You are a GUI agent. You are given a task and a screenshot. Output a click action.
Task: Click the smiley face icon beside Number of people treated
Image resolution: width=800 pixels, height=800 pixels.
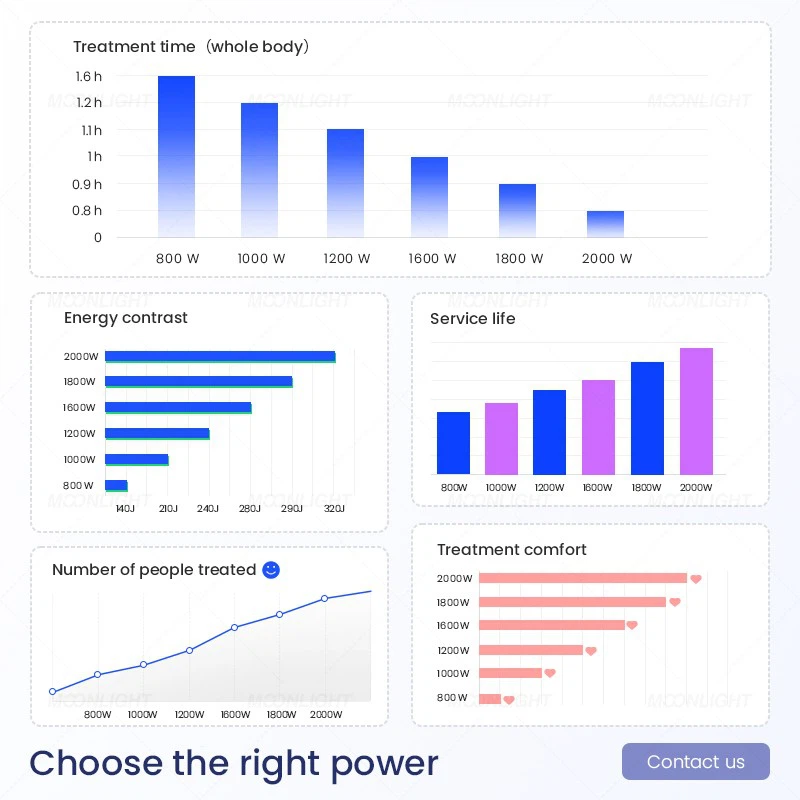[271, 569]
